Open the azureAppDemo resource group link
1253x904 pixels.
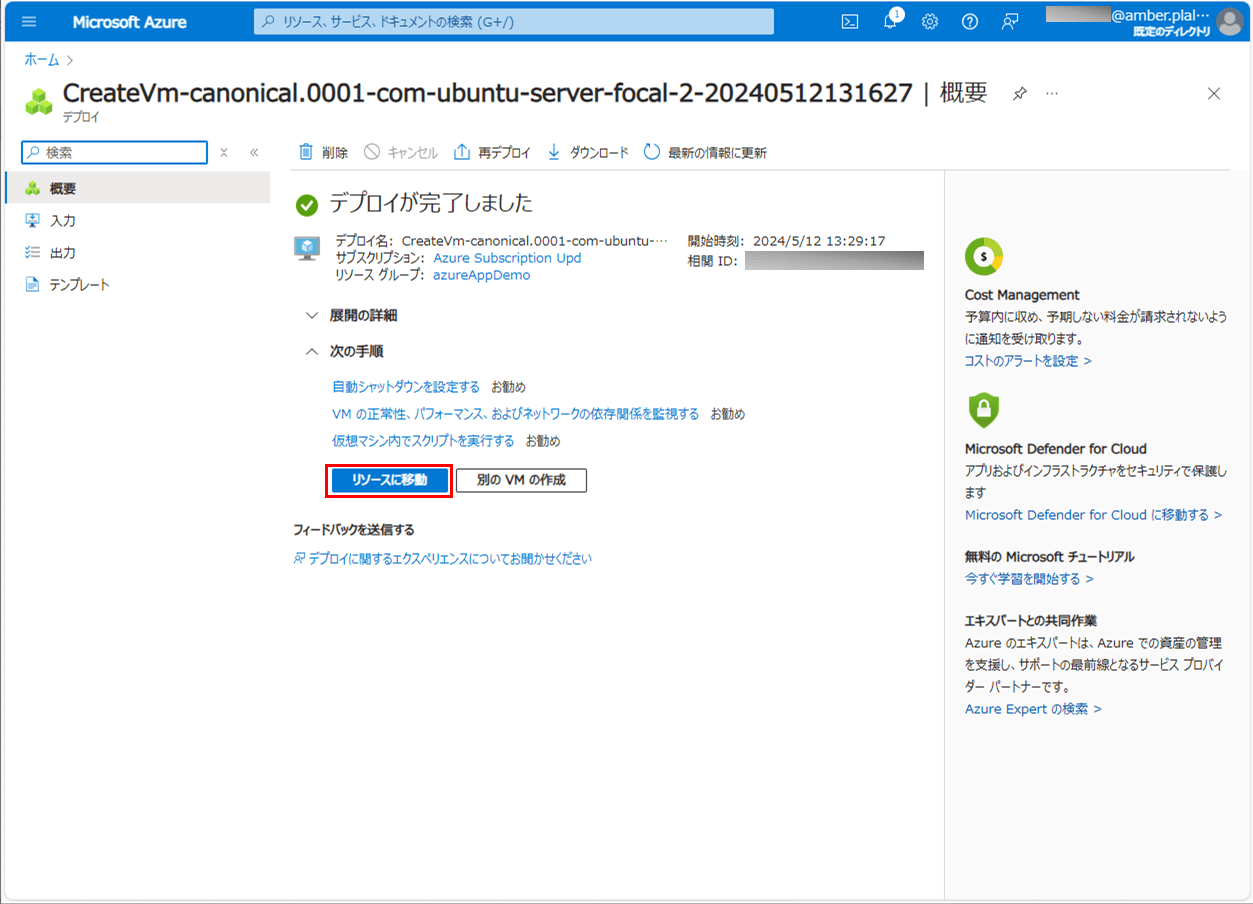coord(482,275)
